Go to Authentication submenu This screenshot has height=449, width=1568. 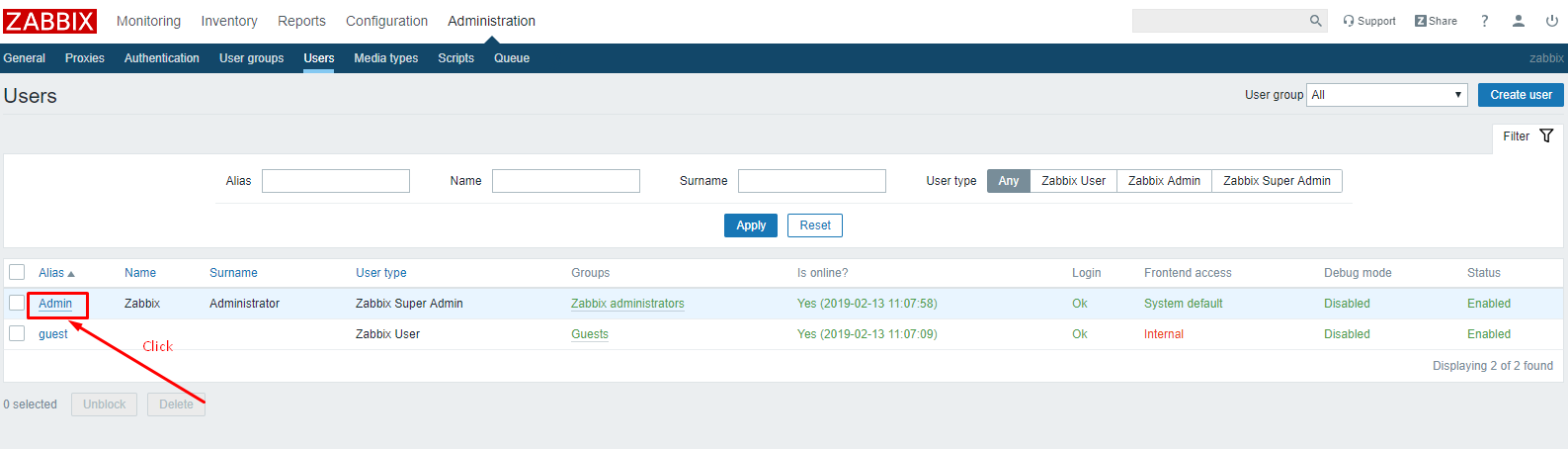[x=162, y=58]
